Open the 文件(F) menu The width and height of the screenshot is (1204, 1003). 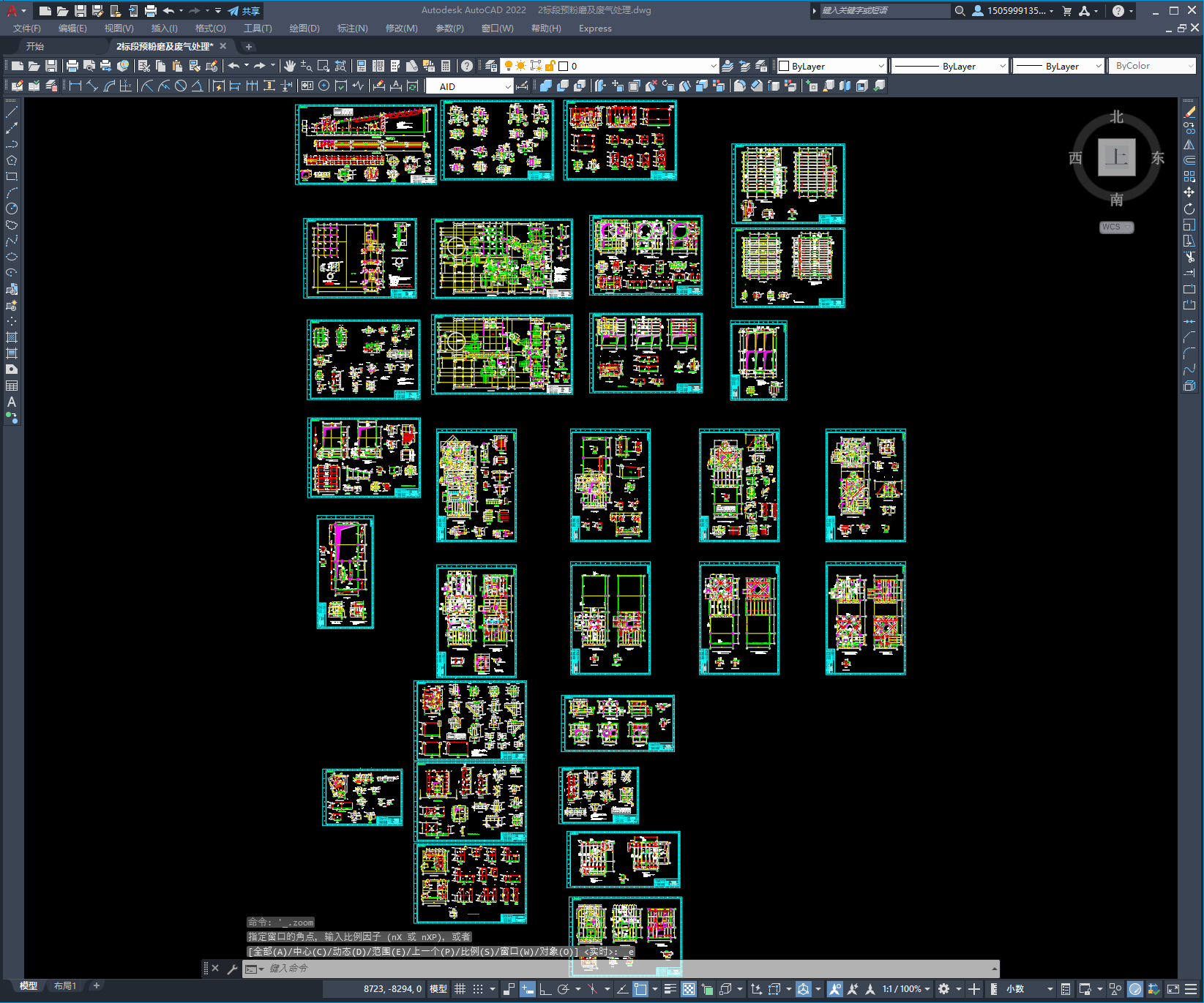[x=27, y=29]
